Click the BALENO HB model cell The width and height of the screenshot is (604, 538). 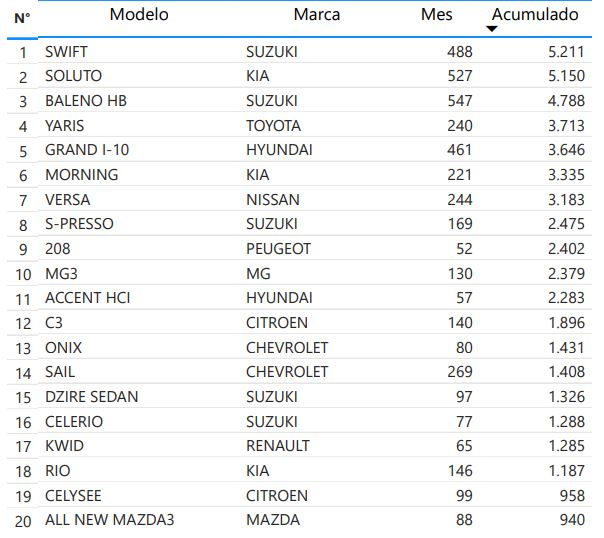tap(86, 100)
